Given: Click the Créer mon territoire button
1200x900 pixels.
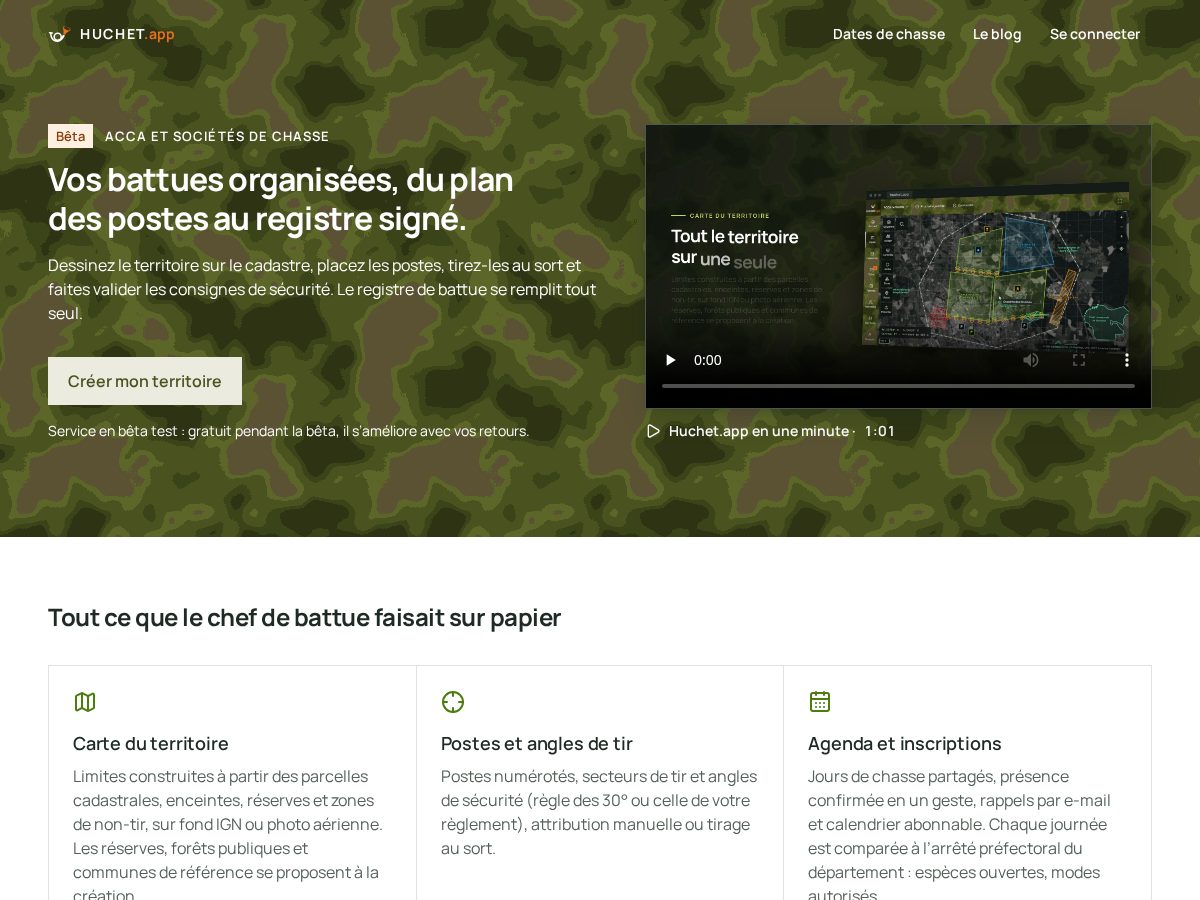Looking at the screenshot, I should [145, 381].
